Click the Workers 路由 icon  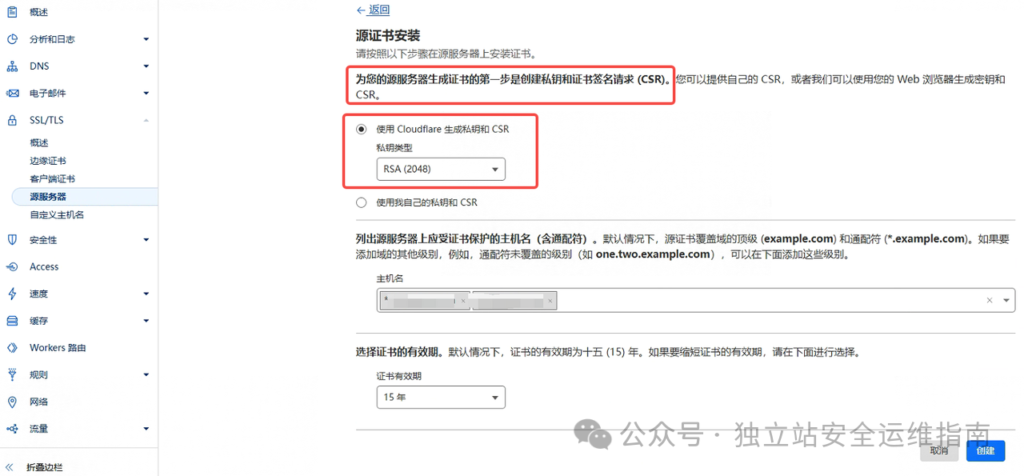coord(12,347)
